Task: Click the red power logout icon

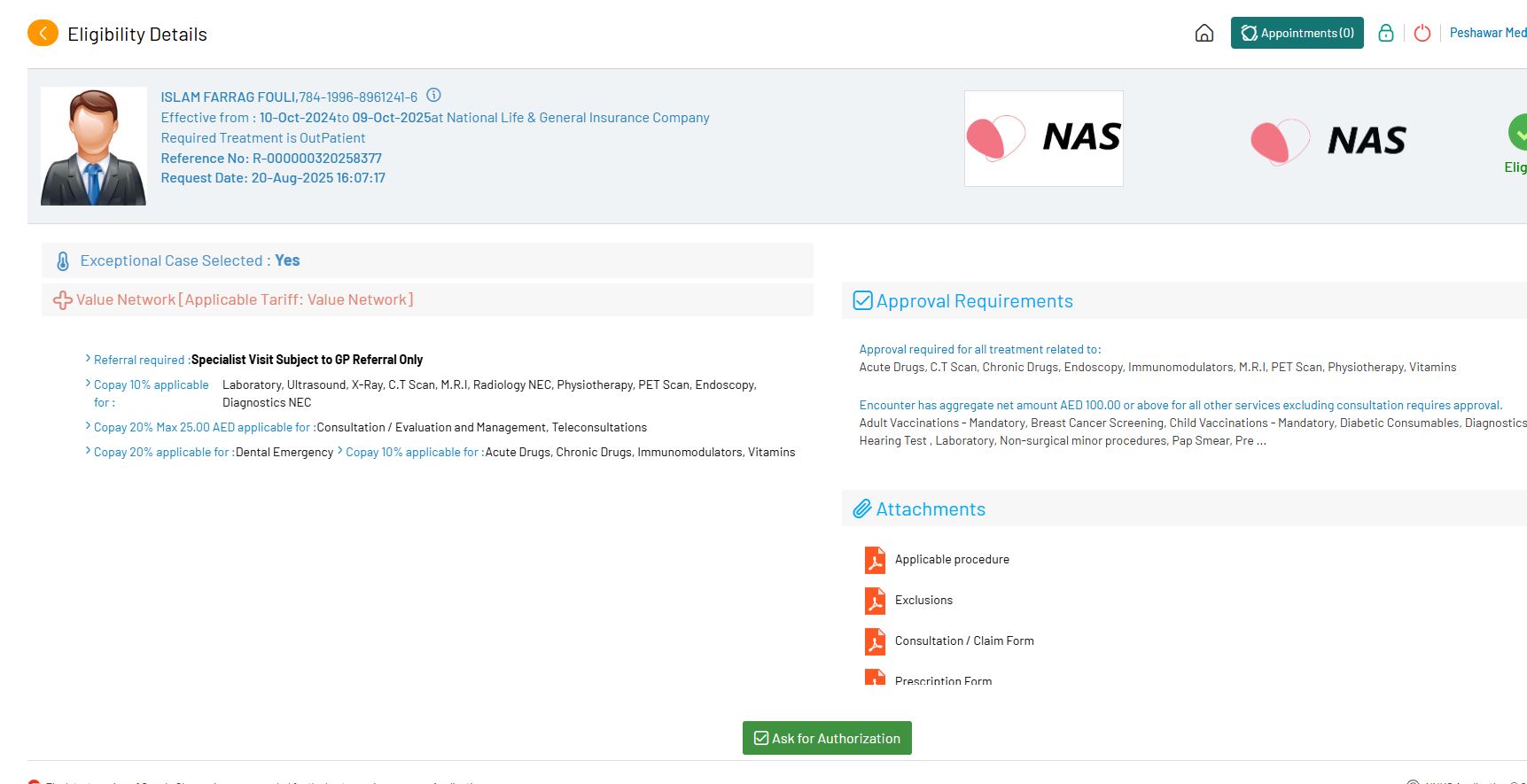Action: (x=1422, y=33)
